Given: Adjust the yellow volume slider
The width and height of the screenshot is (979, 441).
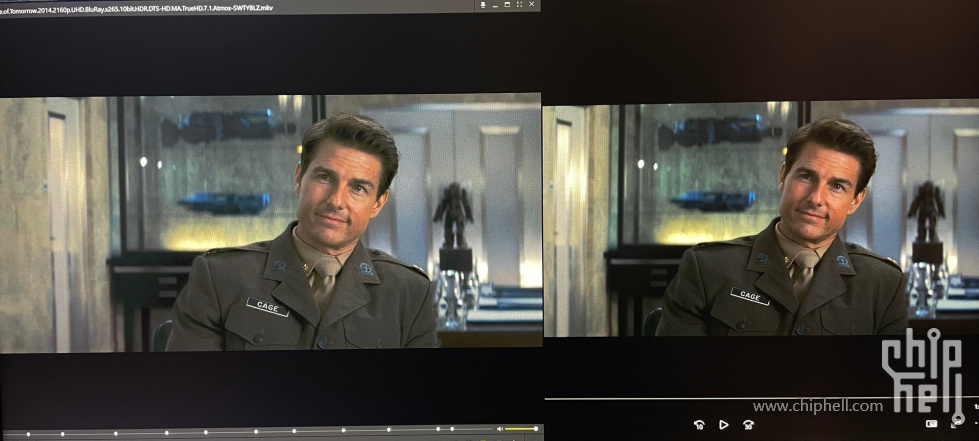Looking at the screenshot, I should coord(521,429).
